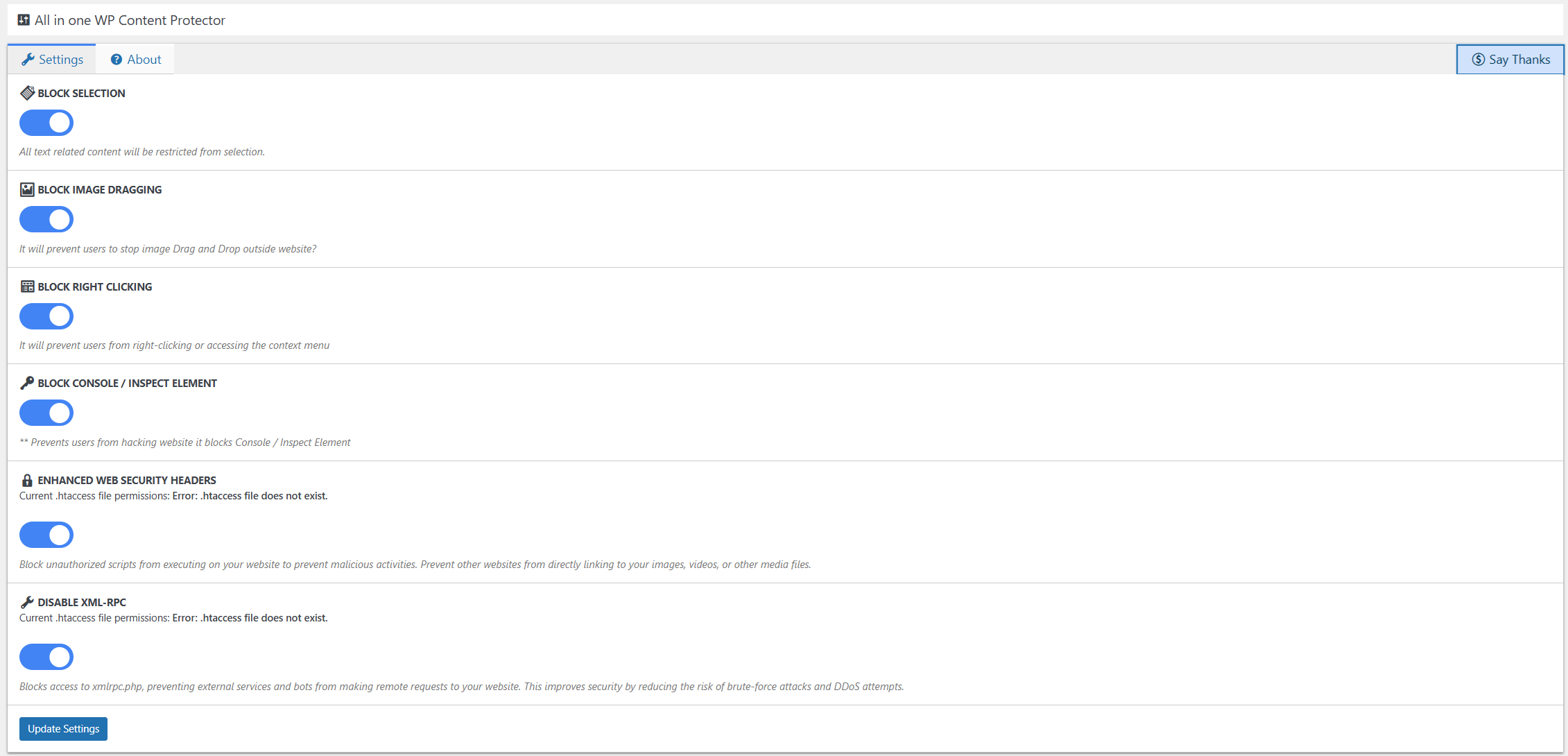Switch to the About tab

[x=136, y=60]
